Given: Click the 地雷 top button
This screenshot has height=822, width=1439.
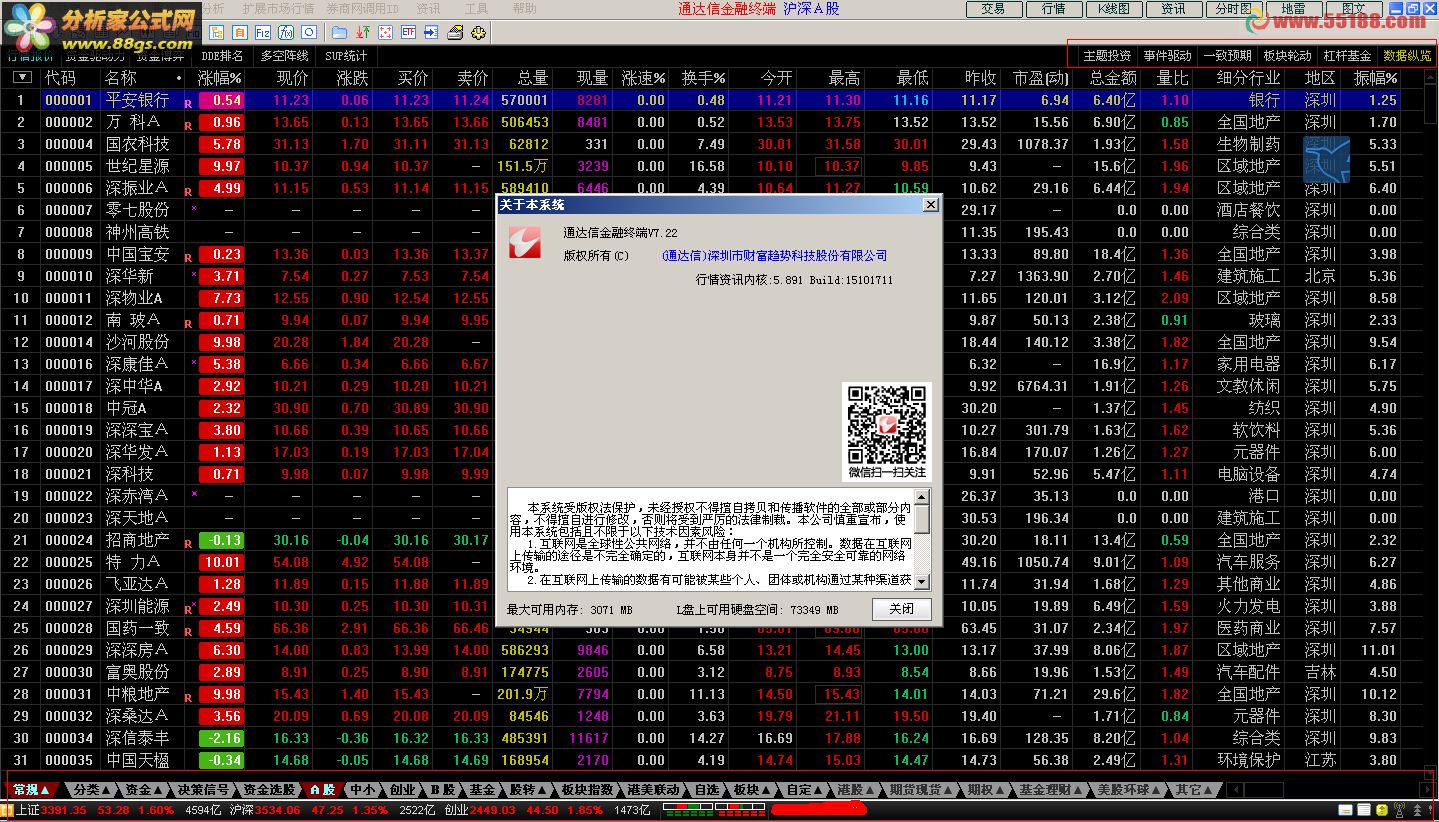Looking at the screenshot, I should click(1293, 9).
